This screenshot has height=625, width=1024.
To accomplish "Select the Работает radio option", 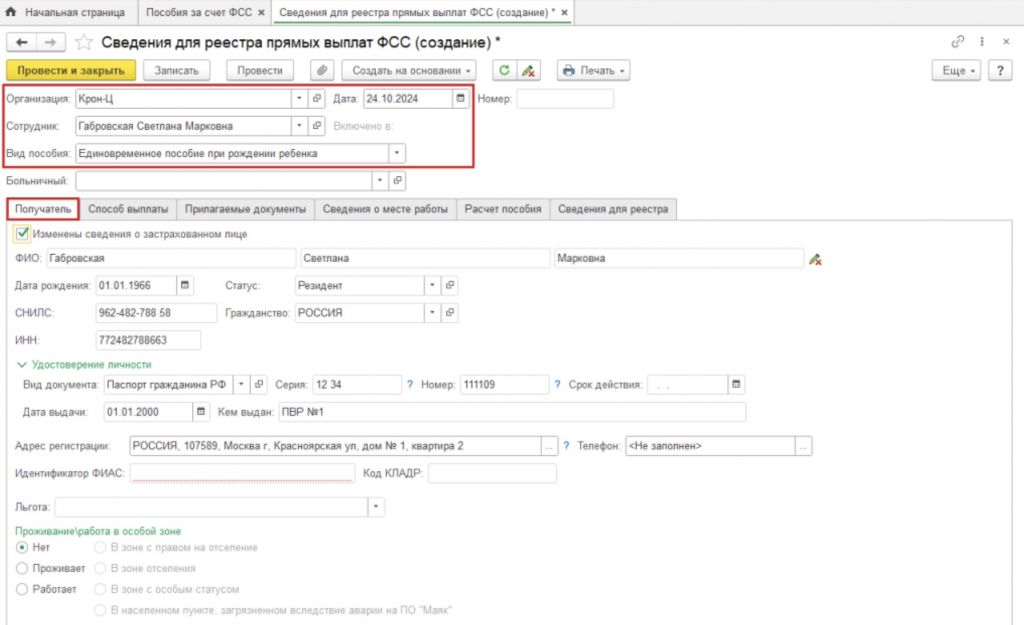I will [x=22, y=589].
